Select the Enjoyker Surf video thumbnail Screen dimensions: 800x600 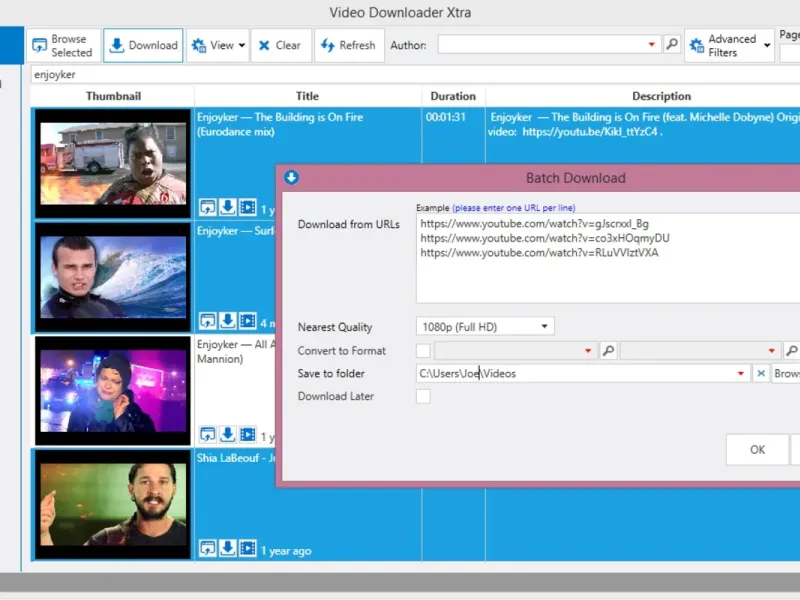(x=113, y=277)
